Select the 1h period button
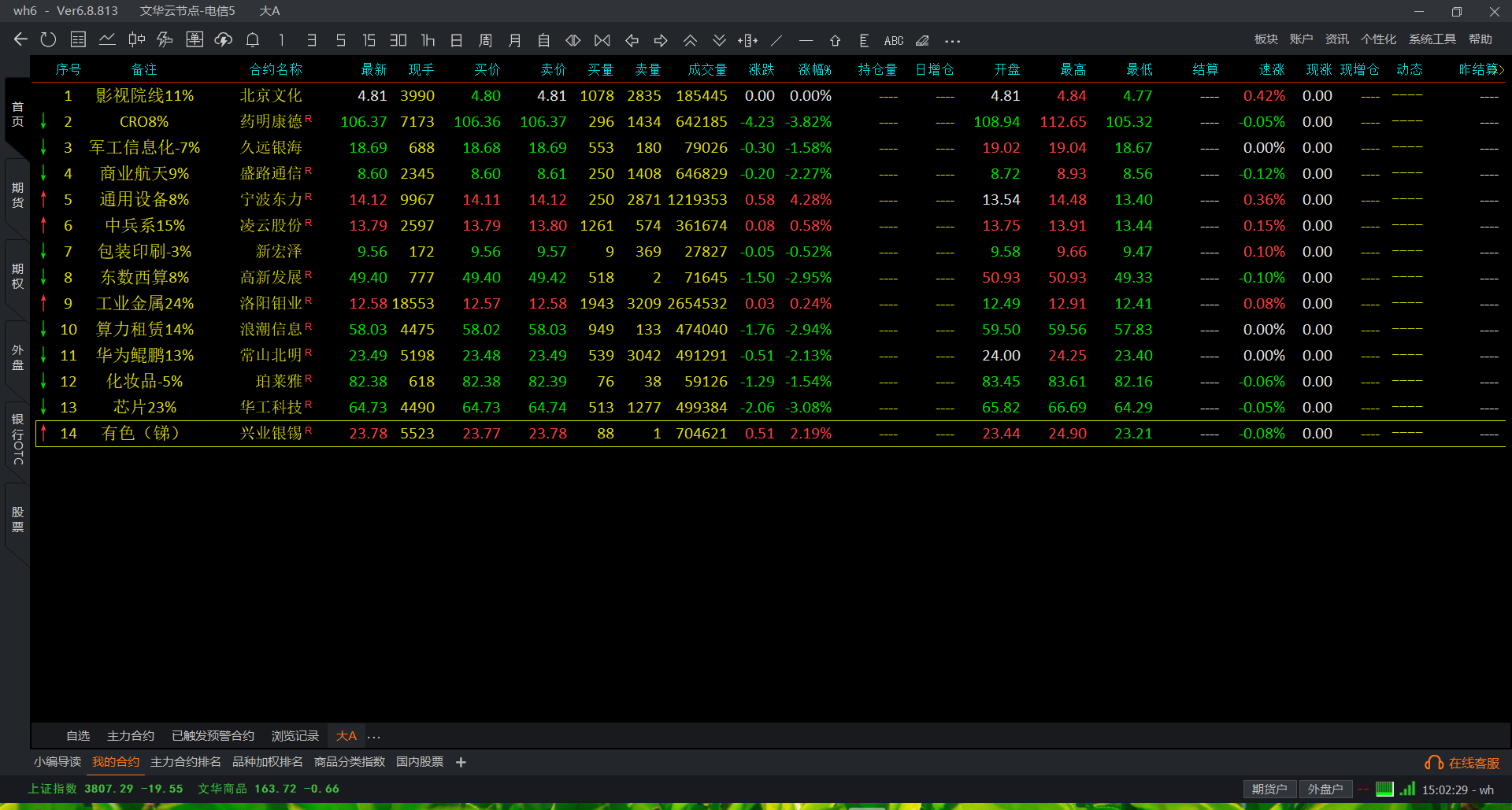Screen dimensions: 1512x810 point(428,40)
